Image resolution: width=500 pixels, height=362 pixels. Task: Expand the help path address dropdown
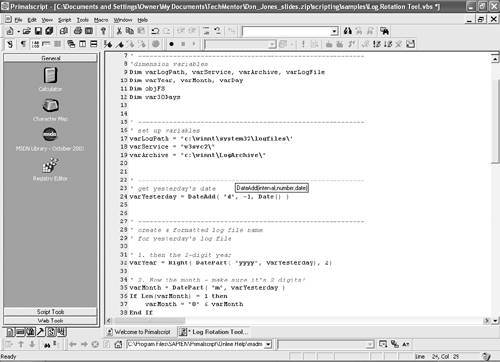(x=268, y=344)
